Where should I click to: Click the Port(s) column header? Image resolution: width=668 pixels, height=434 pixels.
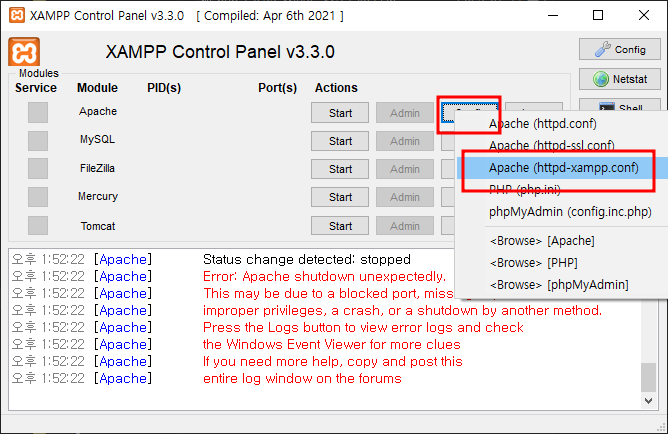pyautogui.click(x=277, y=88)
